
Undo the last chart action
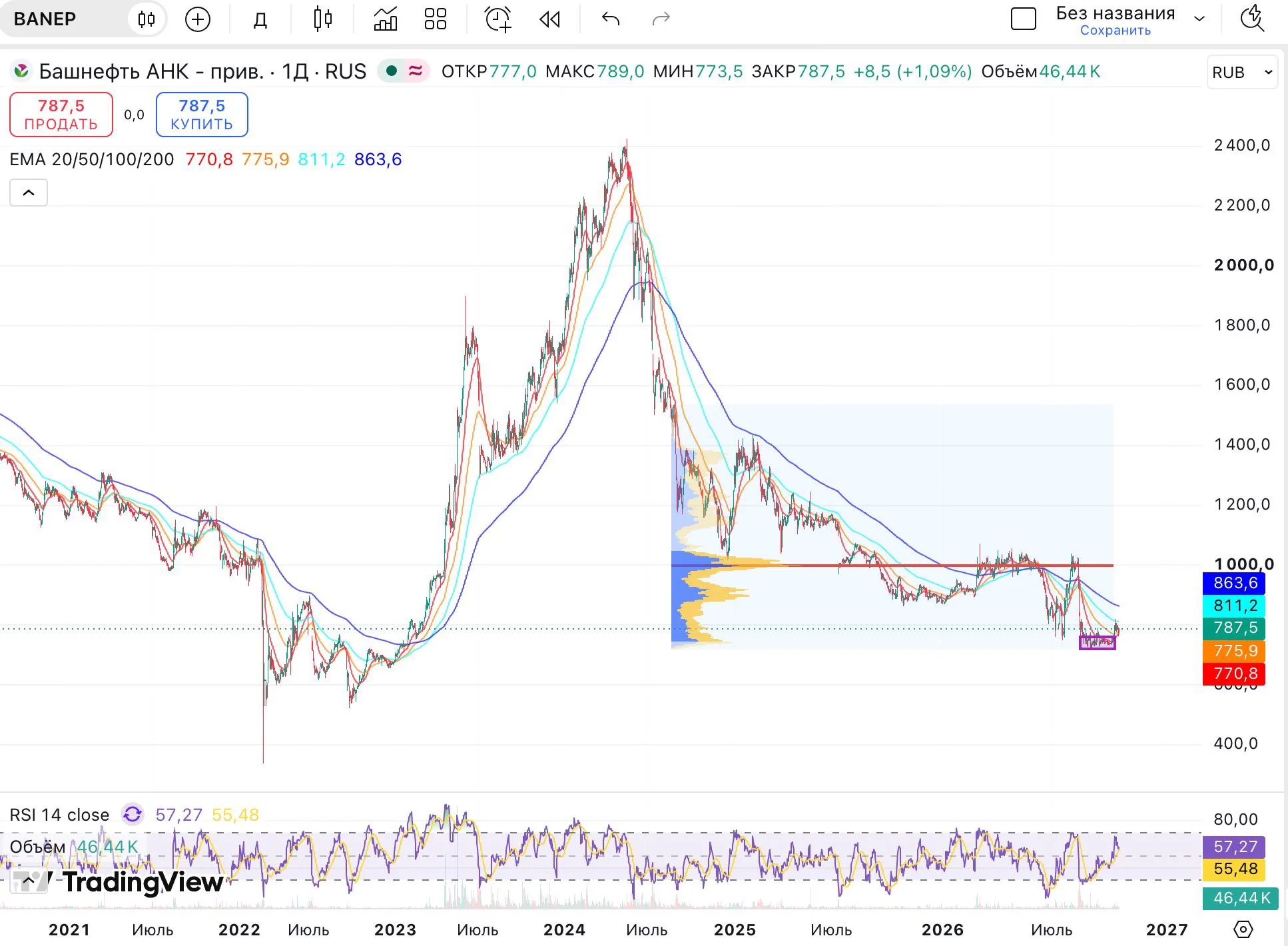point(611,19)
